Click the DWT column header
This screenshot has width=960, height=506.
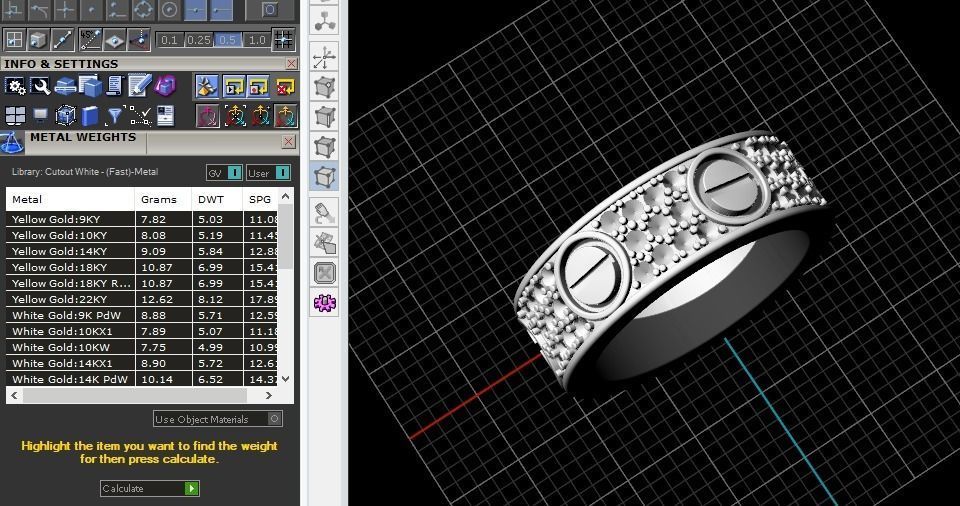click(x=217, y=199)
